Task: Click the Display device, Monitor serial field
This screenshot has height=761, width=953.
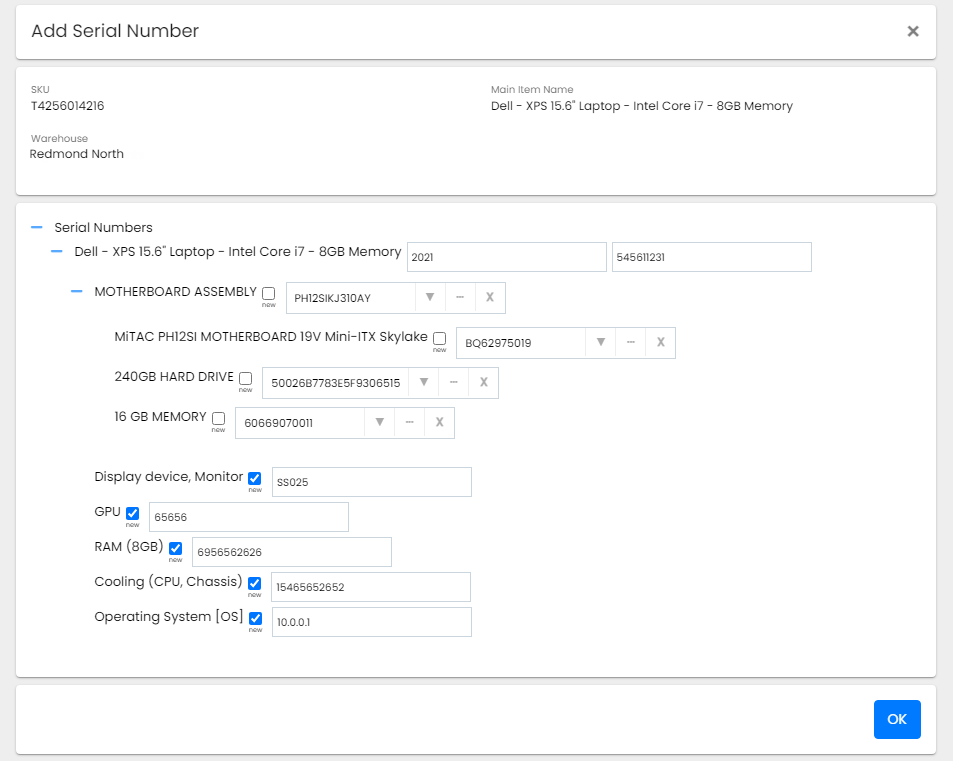Action: point(370,482)
